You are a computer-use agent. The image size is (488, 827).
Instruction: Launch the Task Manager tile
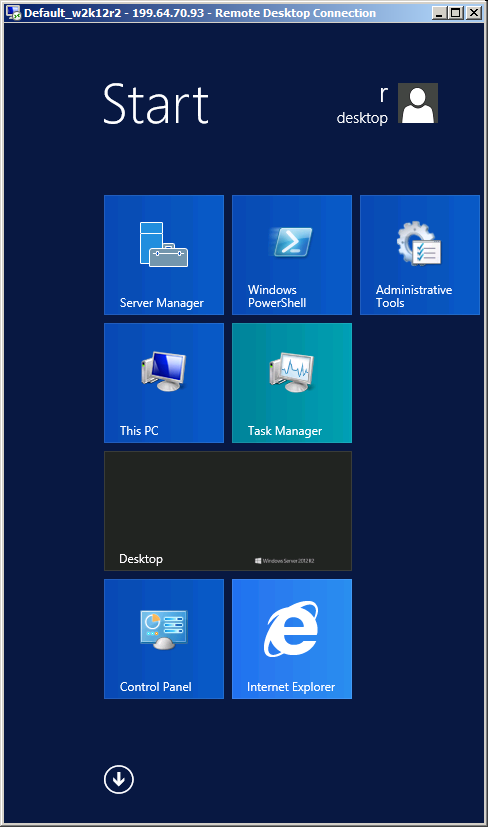(292, 383)
